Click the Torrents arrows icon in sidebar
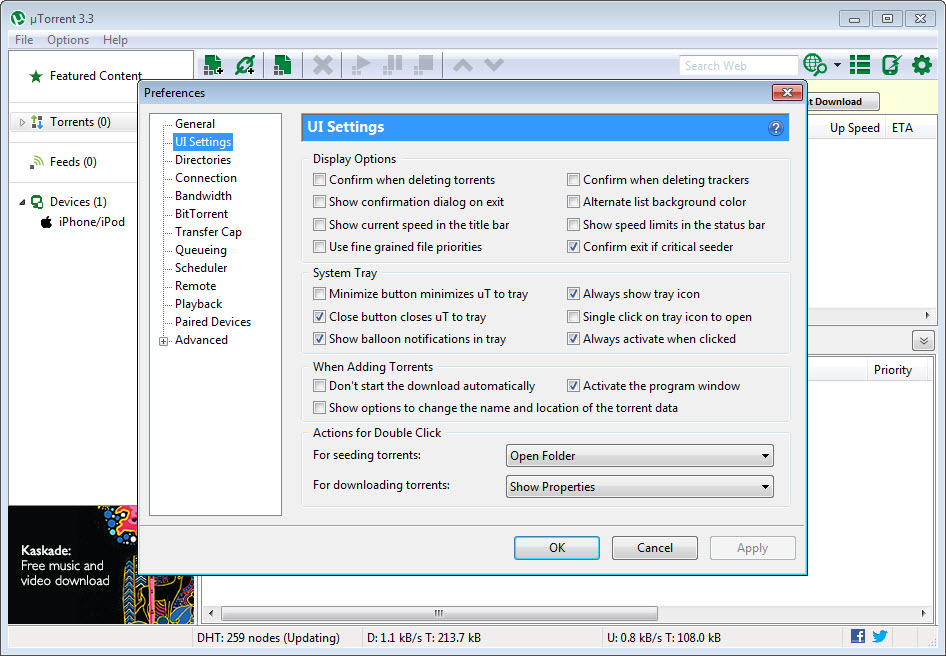Screen dimensions: 946x656 pyautogui.click(x=37, y=122)
